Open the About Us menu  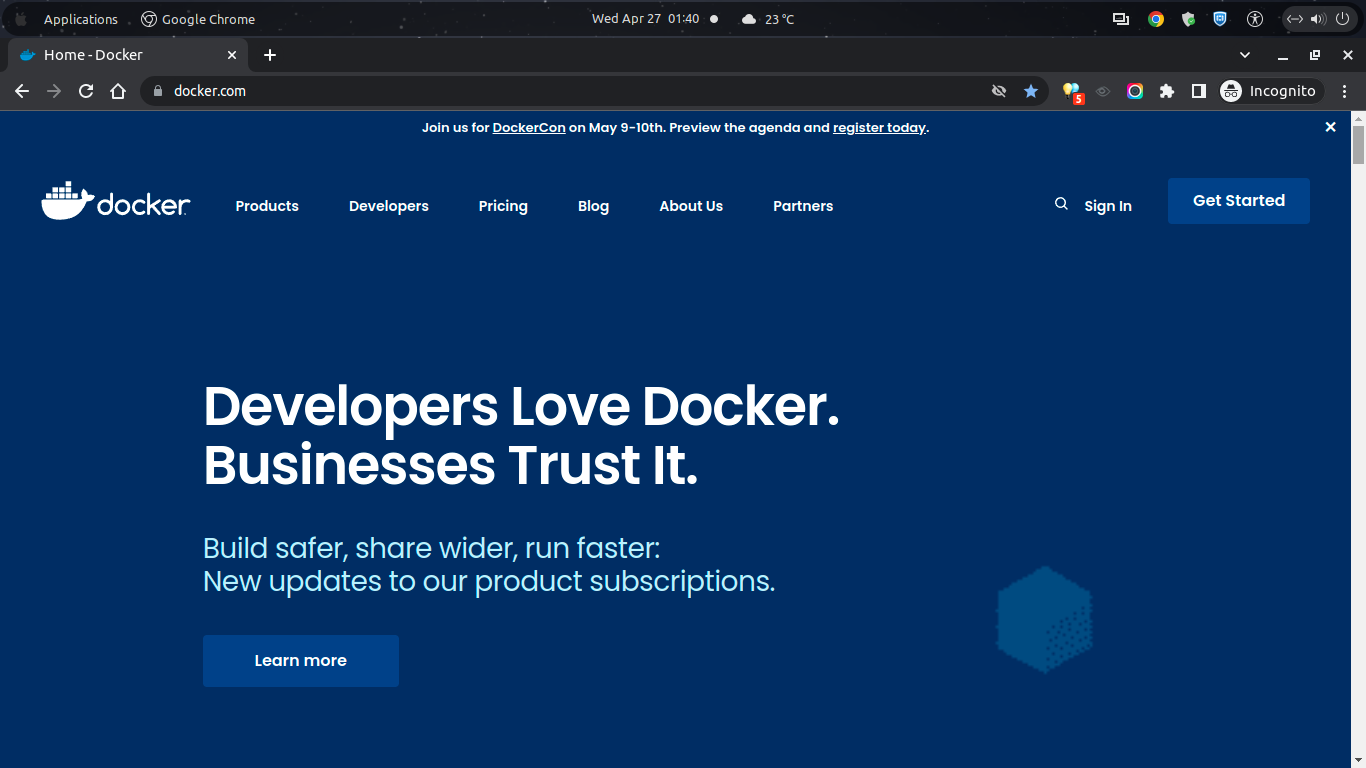(691, 206)
